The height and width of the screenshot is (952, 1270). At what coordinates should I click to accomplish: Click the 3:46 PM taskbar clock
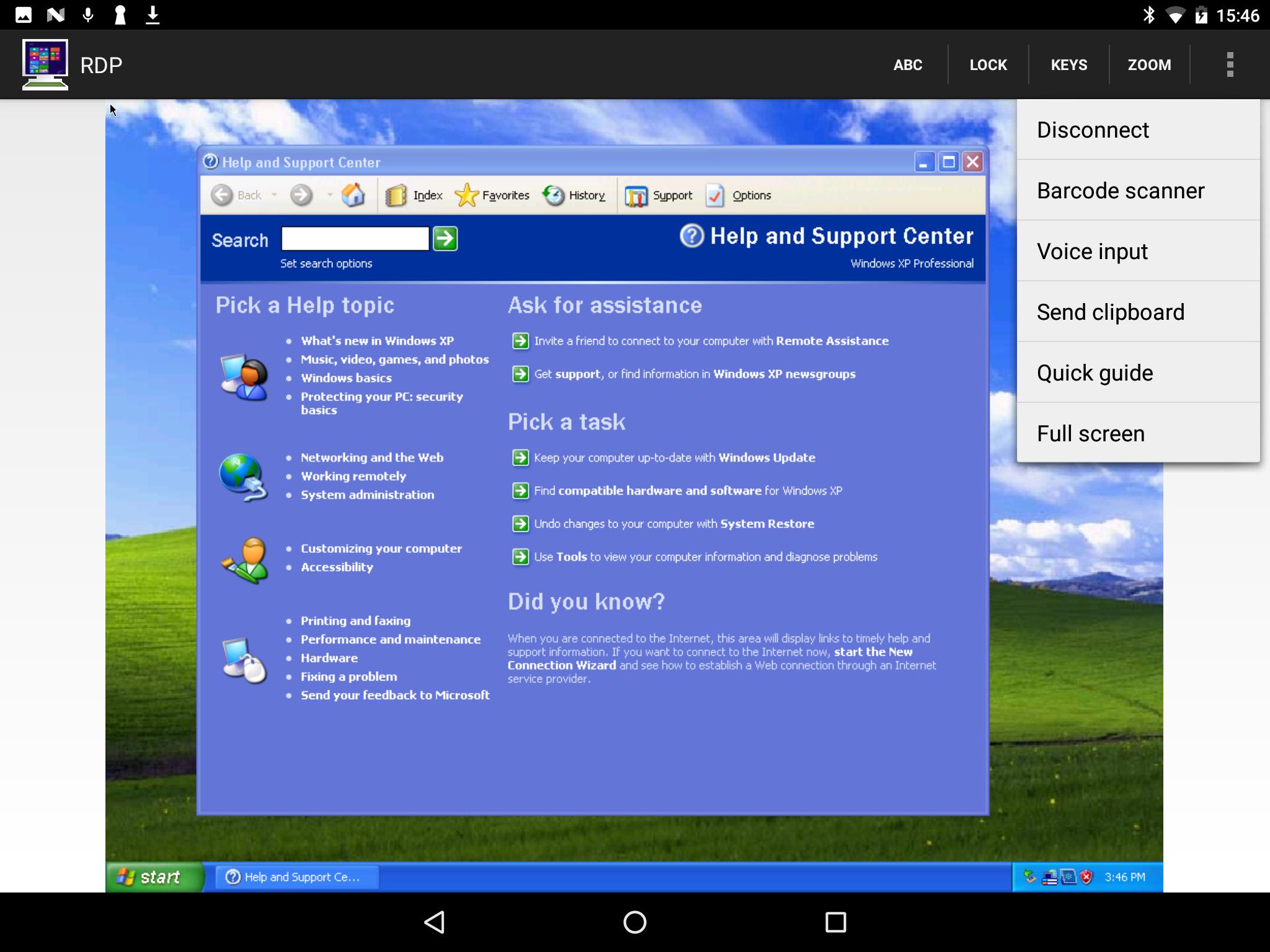1124,877
